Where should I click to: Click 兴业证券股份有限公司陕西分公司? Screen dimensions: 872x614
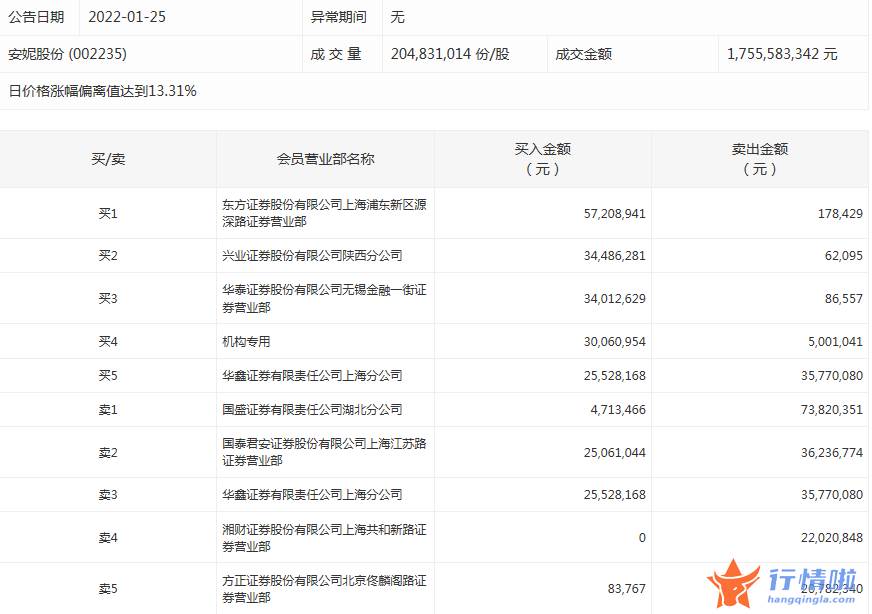coord(312,256)
